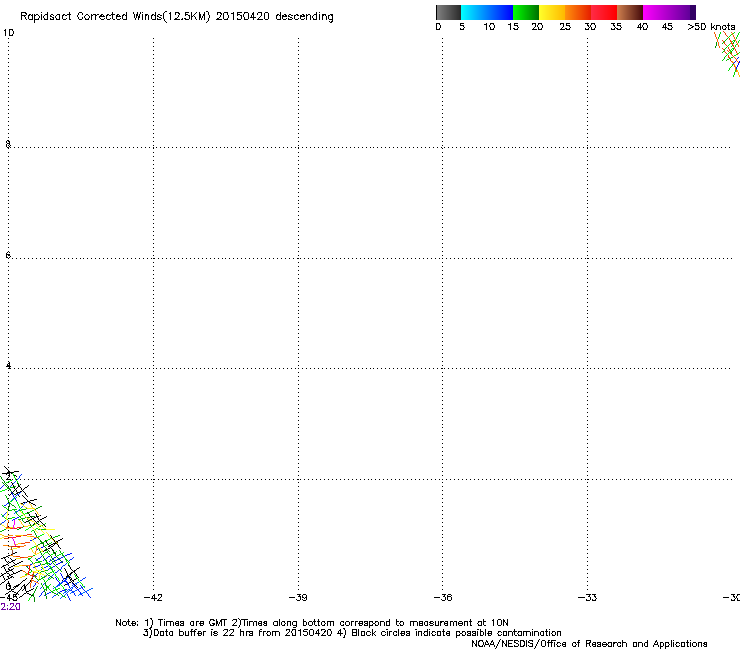Click the orange 25-30 knots color band
Viewport: 740px width, 650px height.
578,12
